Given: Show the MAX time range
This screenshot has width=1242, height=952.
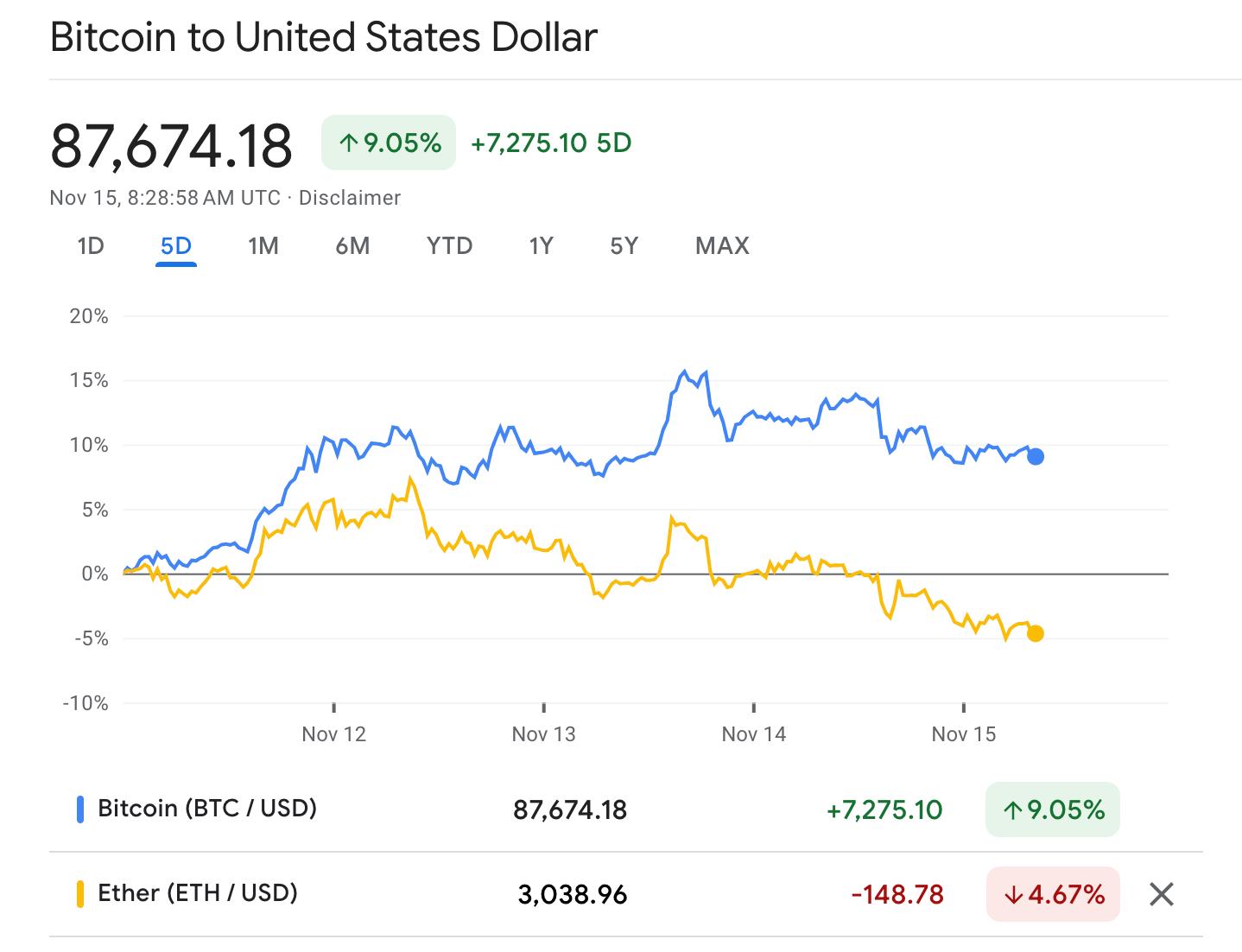Looking at the screenshot, I should tap(722, 246).
